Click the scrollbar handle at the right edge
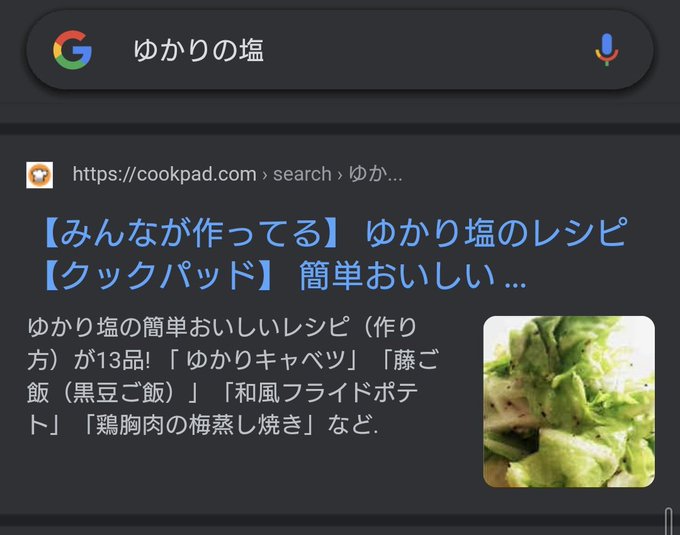680x535 pixels. click(669, 522)
